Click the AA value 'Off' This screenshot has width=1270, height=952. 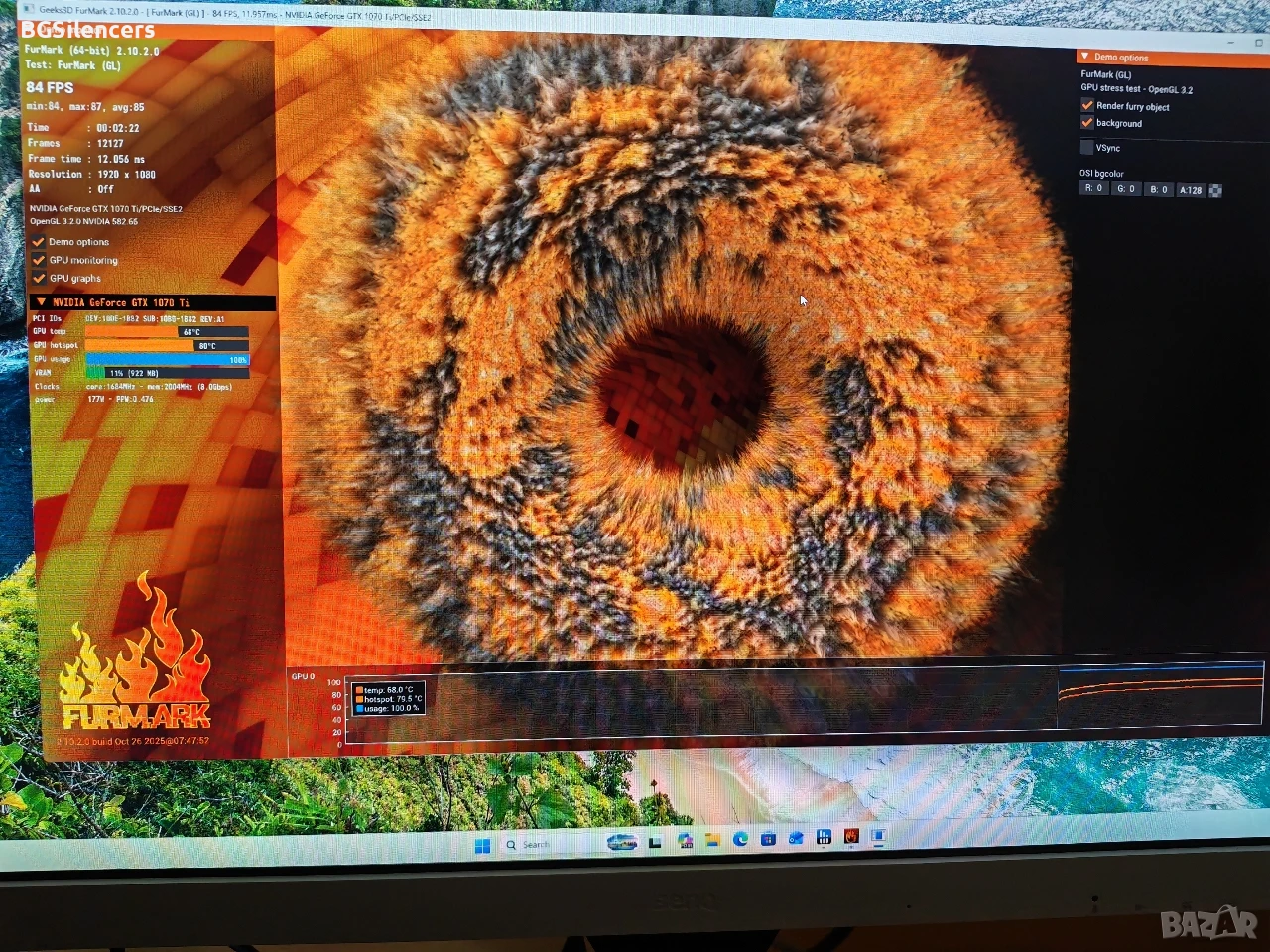[106, 189]
